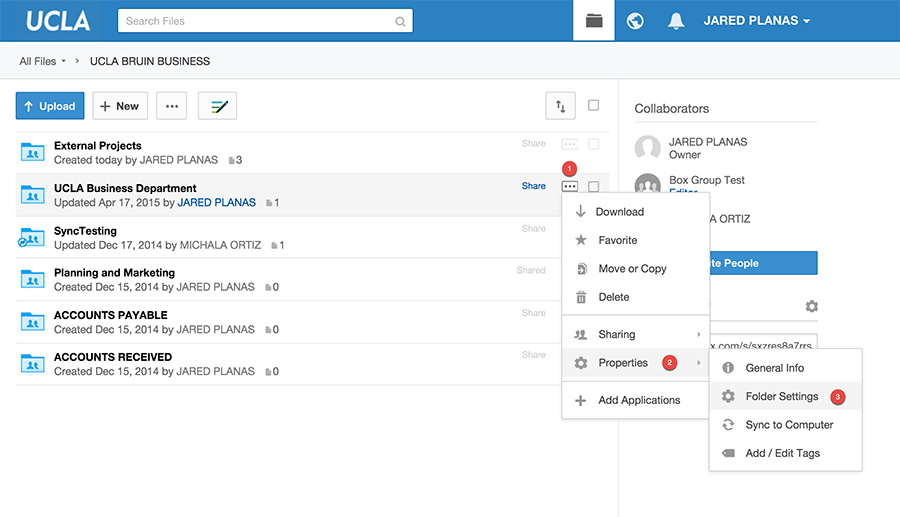Open the files folder icon in header

pyautogui.click(x=593, y=21)
